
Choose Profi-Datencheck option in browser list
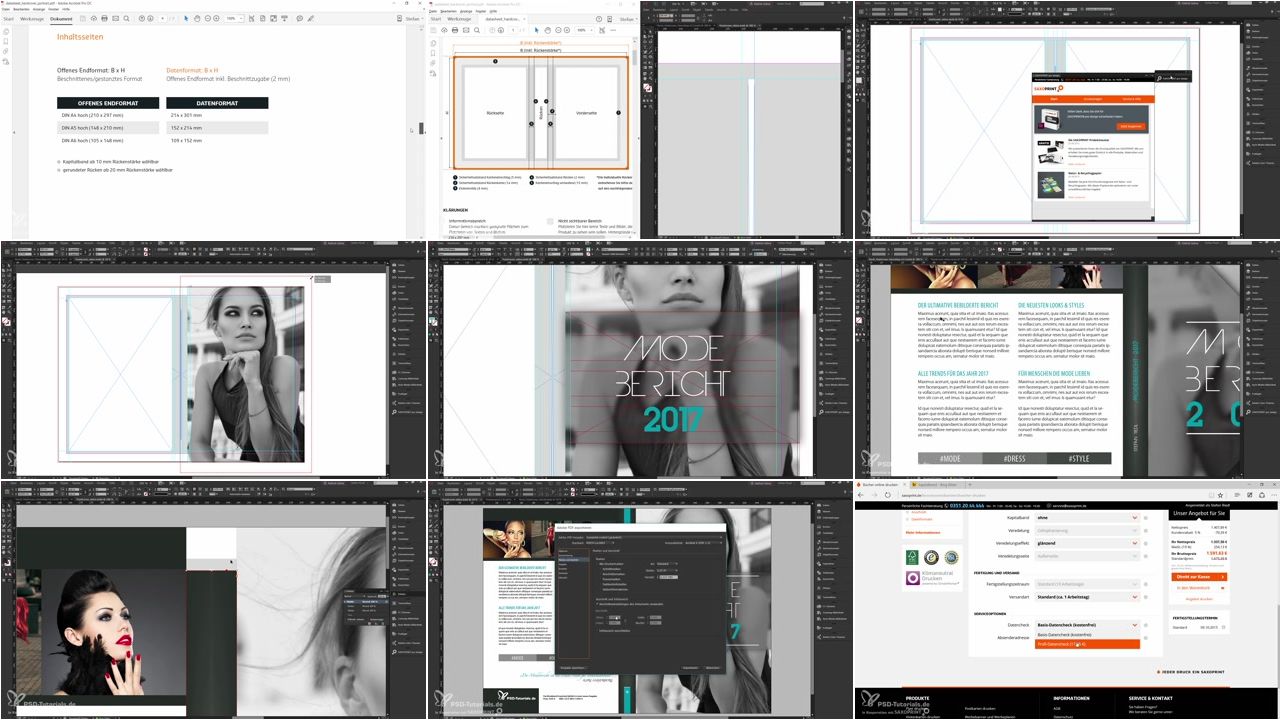point(1087,644)
